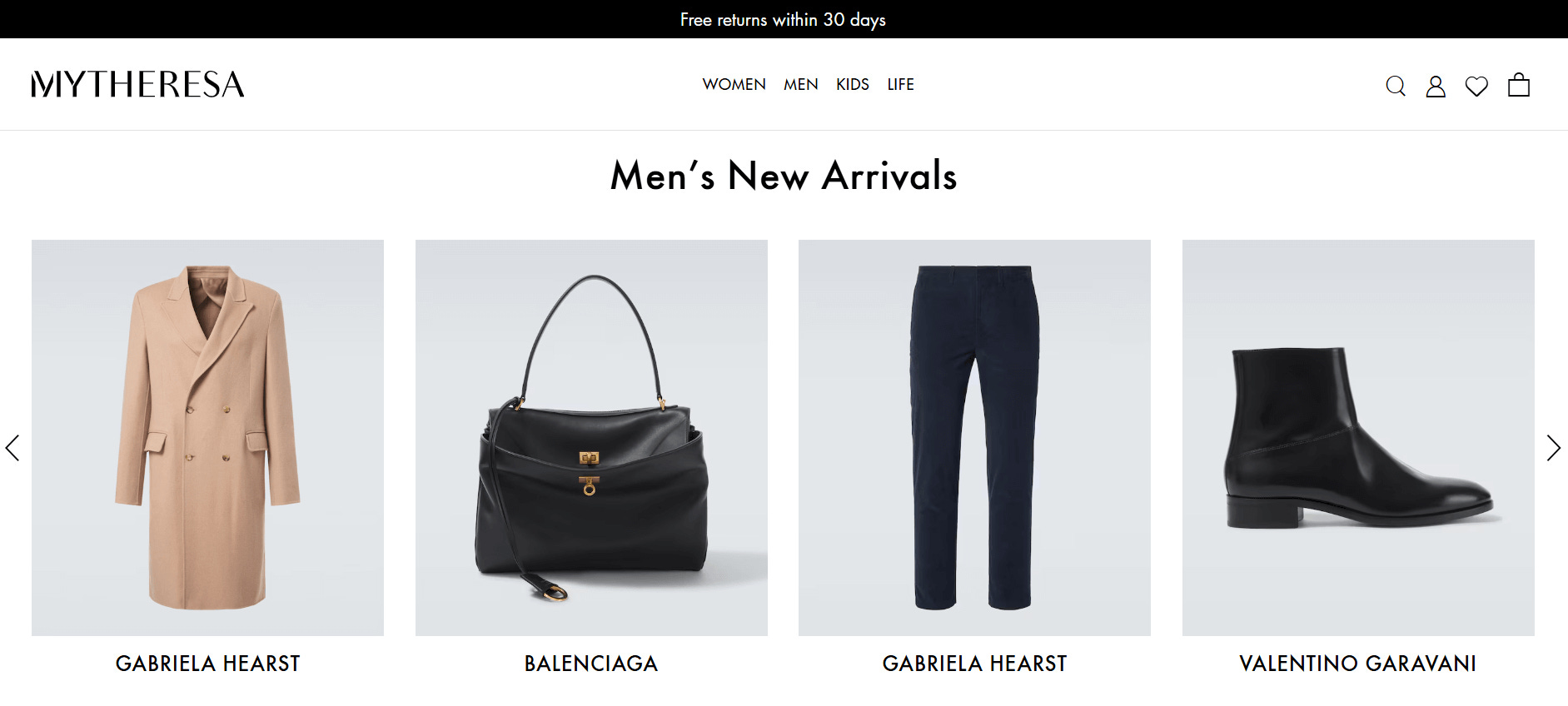Open the LIFE menu
Viewport: 1568px width, 706px height.
[x=900, y=84]
